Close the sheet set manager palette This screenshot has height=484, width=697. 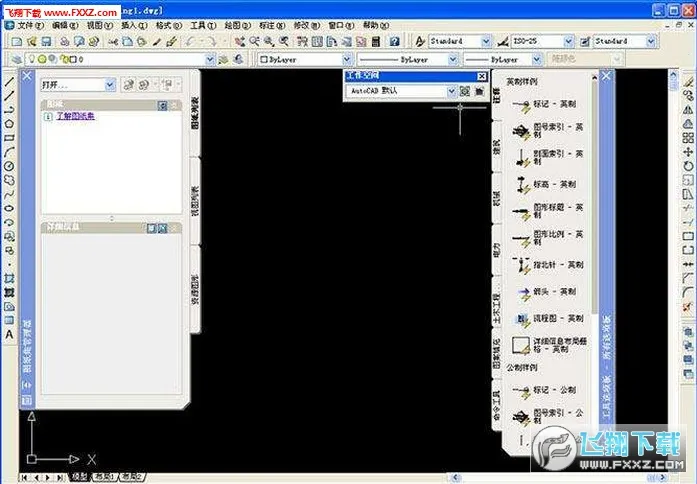tap(27, 76)
